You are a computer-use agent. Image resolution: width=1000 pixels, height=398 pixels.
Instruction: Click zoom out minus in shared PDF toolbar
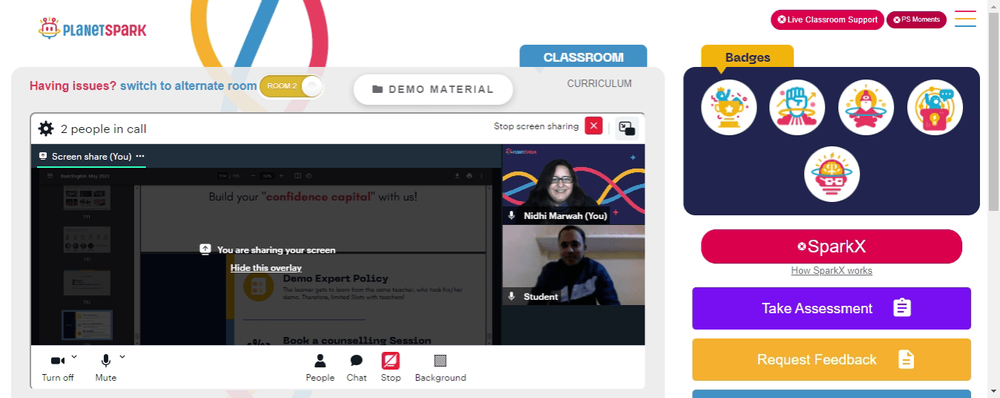[253, 175]
